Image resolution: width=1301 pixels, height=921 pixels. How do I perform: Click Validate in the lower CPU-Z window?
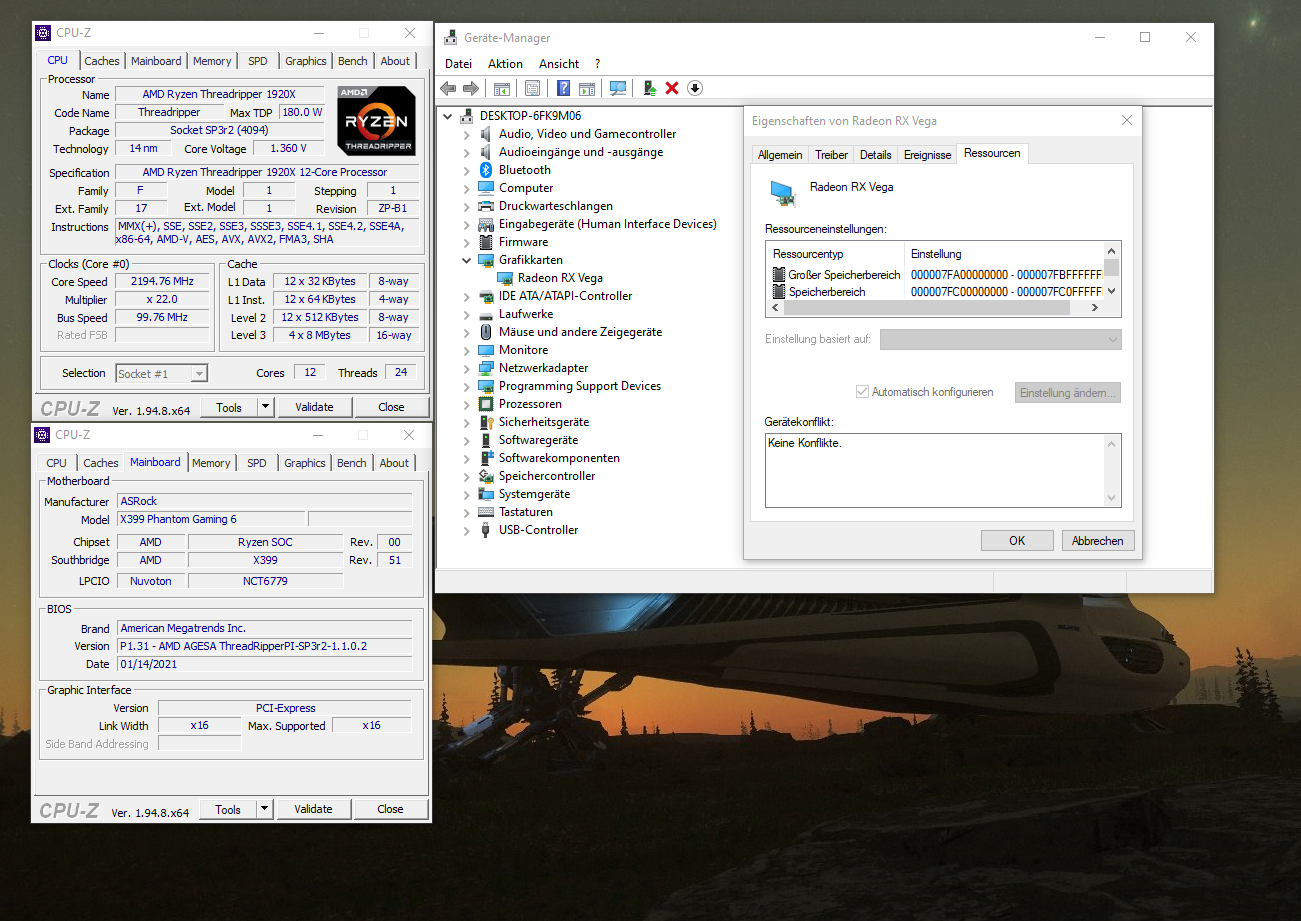313,809
